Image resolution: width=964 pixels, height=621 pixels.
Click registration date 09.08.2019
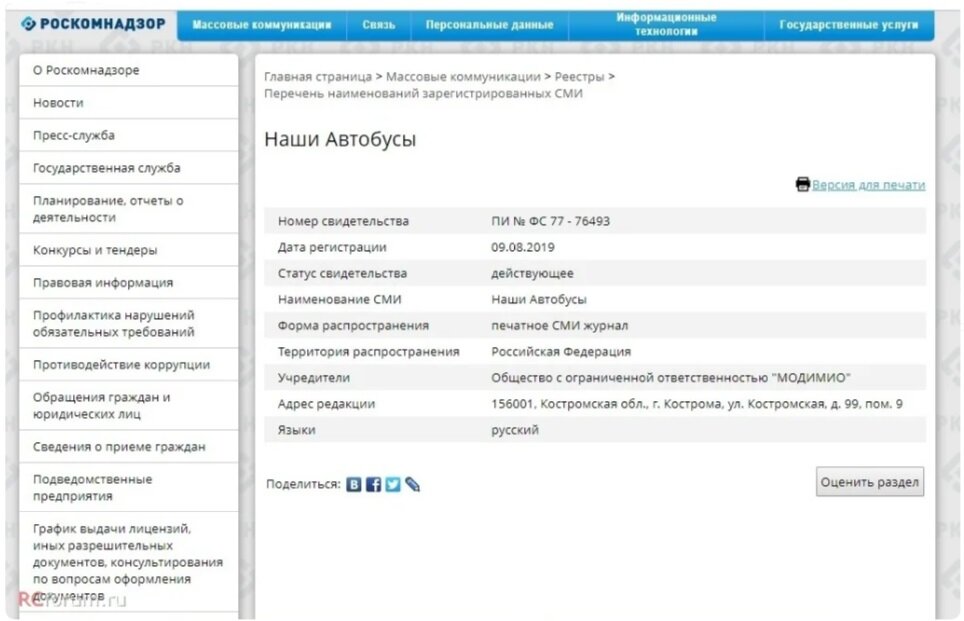coord(523,247)
